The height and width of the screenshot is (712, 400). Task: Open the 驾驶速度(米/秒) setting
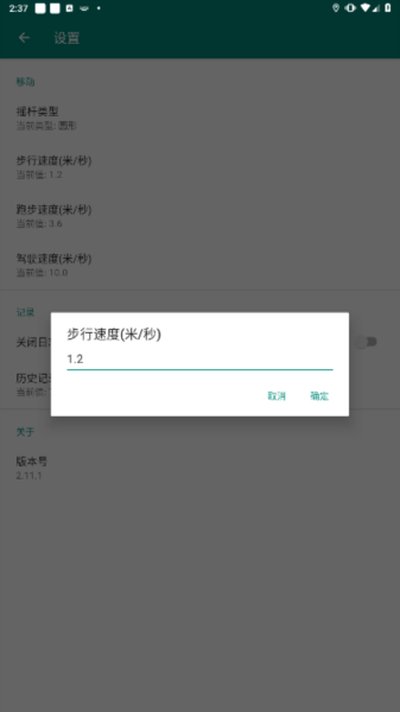tap(200, 265)
